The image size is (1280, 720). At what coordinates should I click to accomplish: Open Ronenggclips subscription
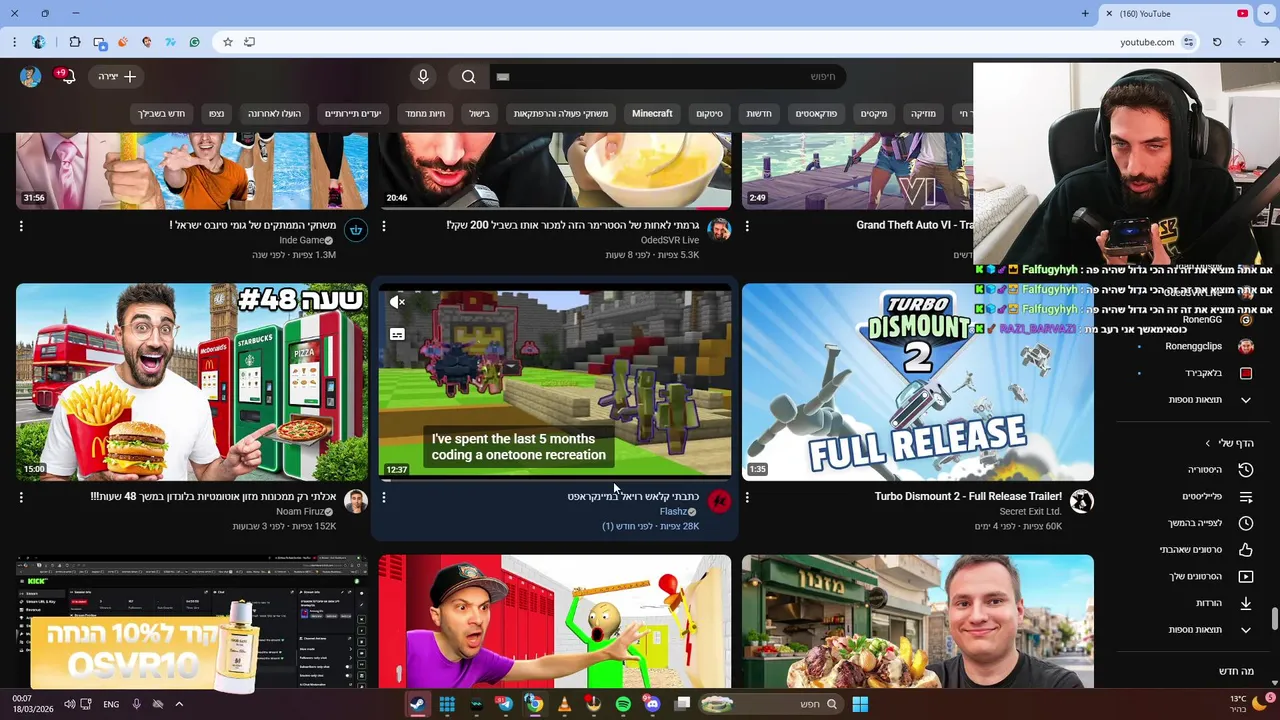1195,346
